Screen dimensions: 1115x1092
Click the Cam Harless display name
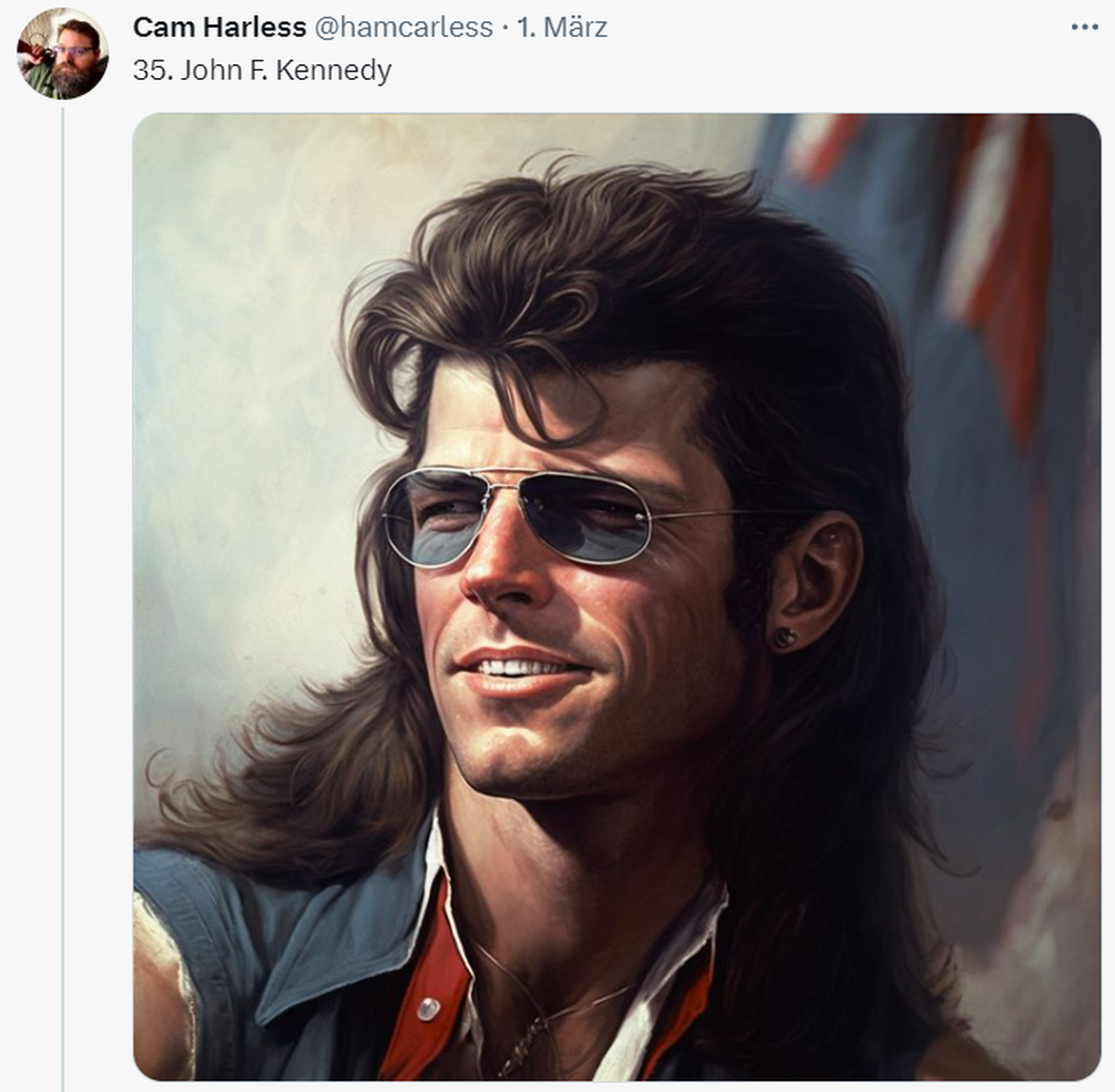point(219,27)
